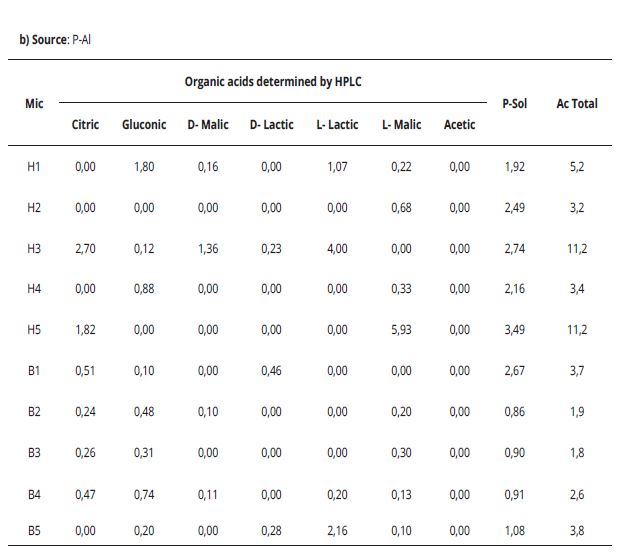Viewport: 618px width, 552px height.
Task: Click the "Organic acids determined by HPLC" header
Action: click(273, 82)
